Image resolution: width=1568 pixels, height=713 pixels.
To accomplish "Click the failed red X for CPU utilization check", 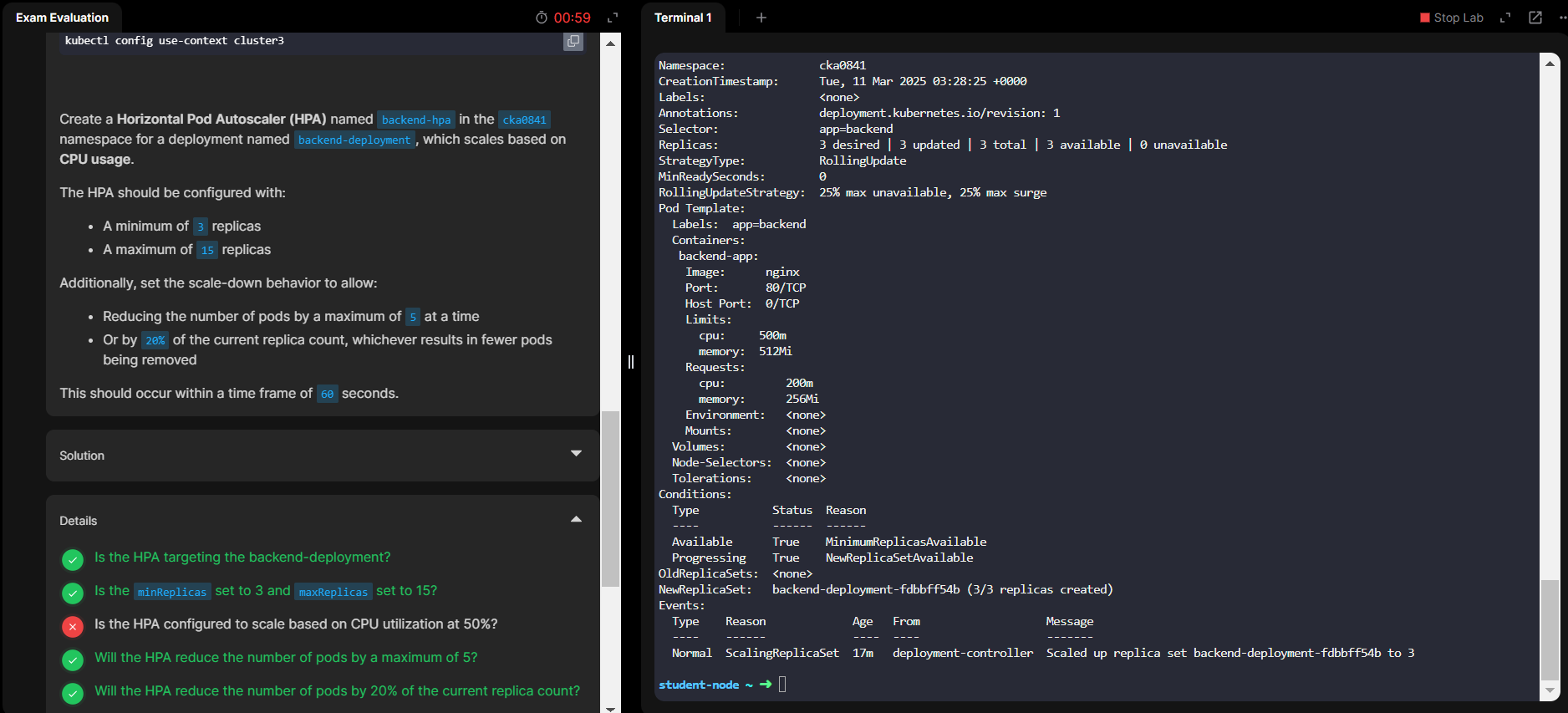I will (73, 626).
